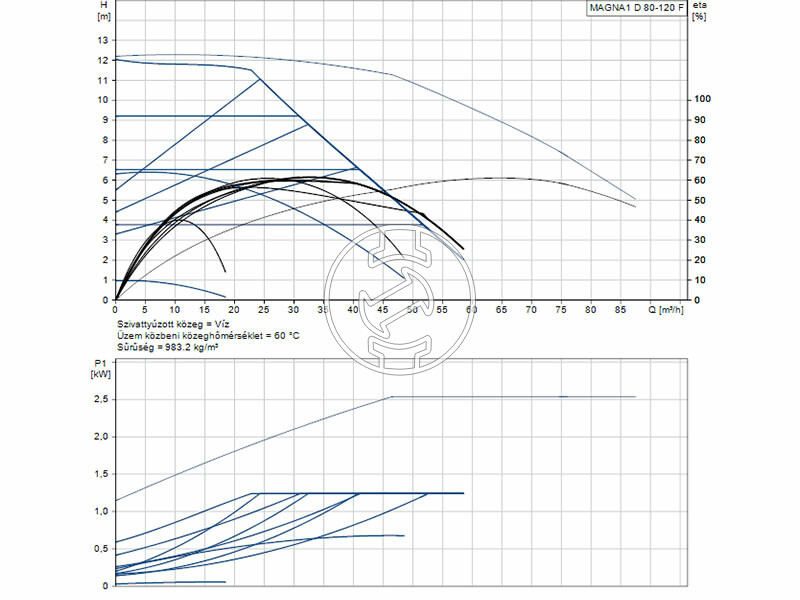Select the 'Sűrűség = 983.2 kg/m³' text
The height and width of the screenshot is (600, 800).
167,347
